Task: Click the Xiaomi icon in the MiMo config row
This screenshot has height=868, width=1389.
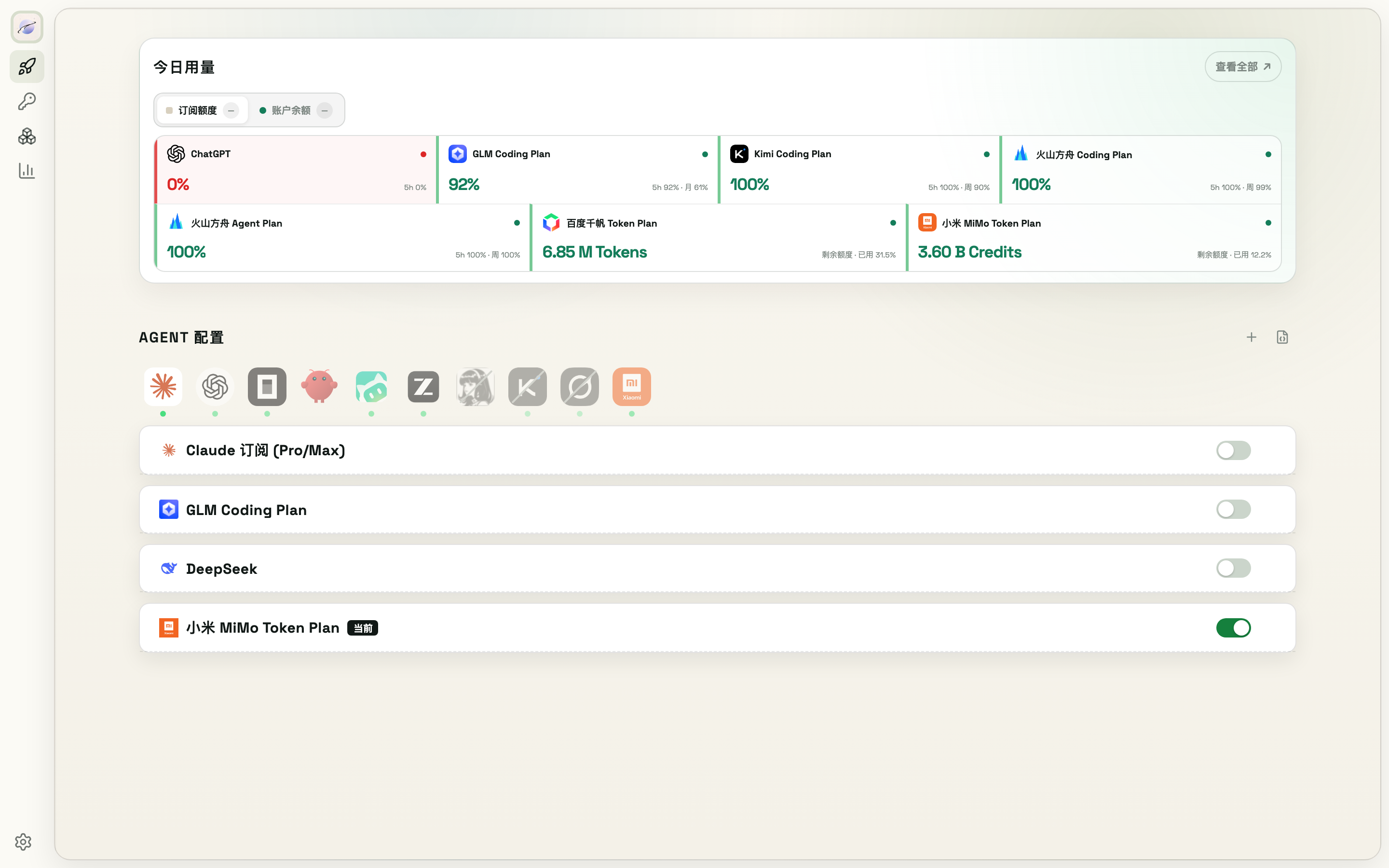Action: click(169, 627)
